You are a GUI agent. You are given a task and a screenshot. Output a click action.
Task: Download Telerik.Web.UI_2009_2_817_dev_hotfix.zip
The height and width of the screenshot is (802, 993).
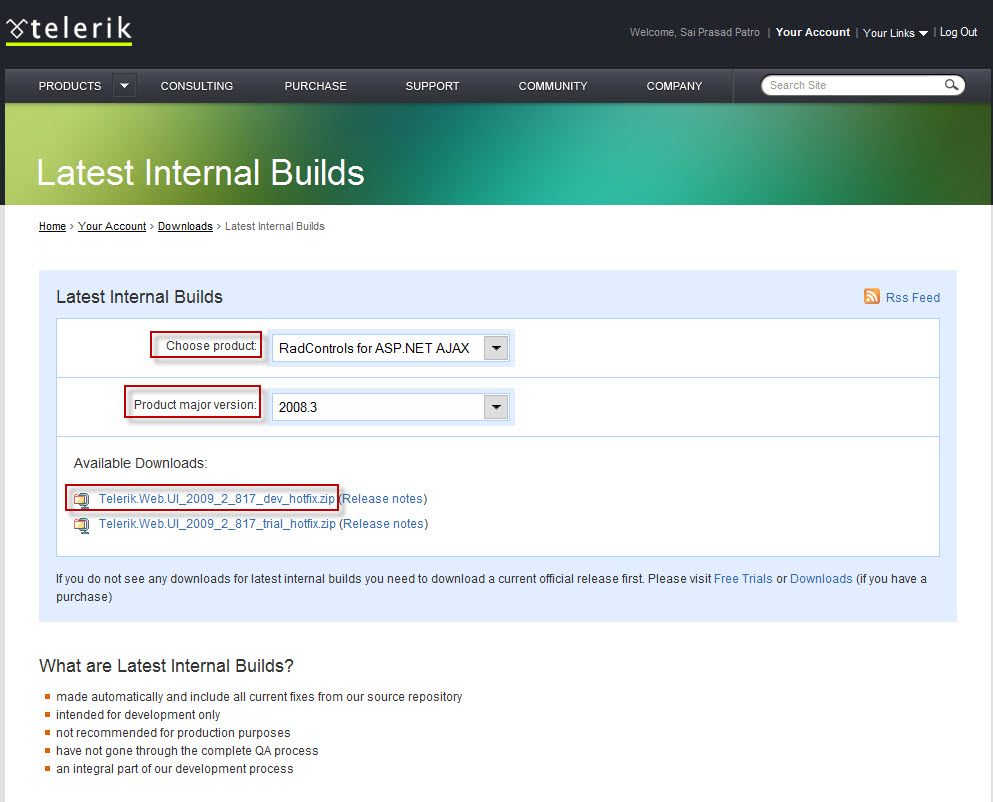click(x=217, y=499)
